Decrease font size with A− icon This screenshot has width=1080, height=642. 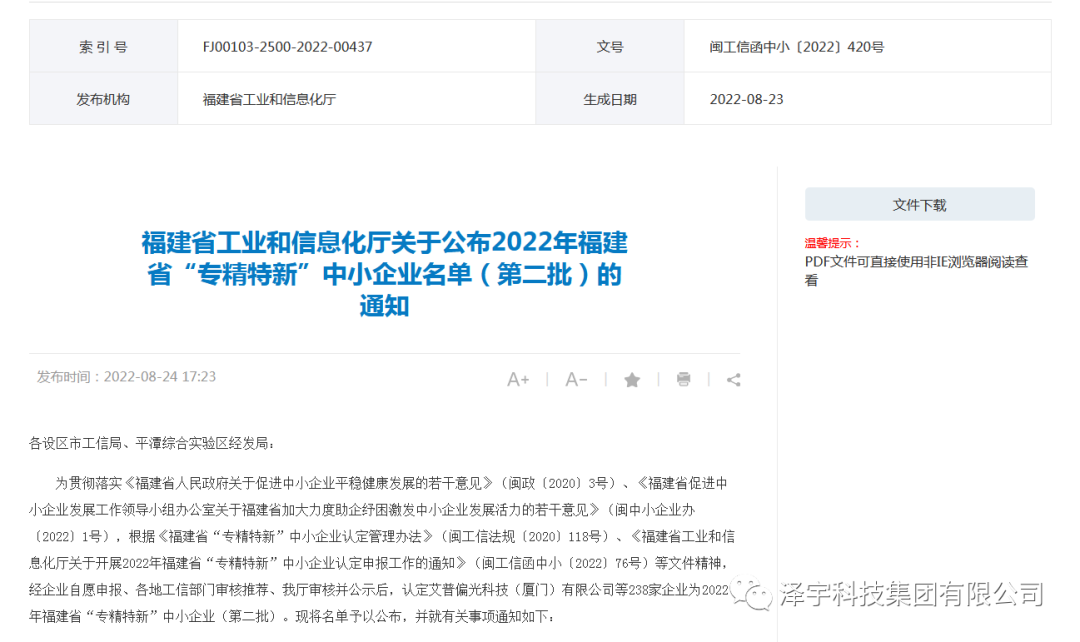(576, 379)
